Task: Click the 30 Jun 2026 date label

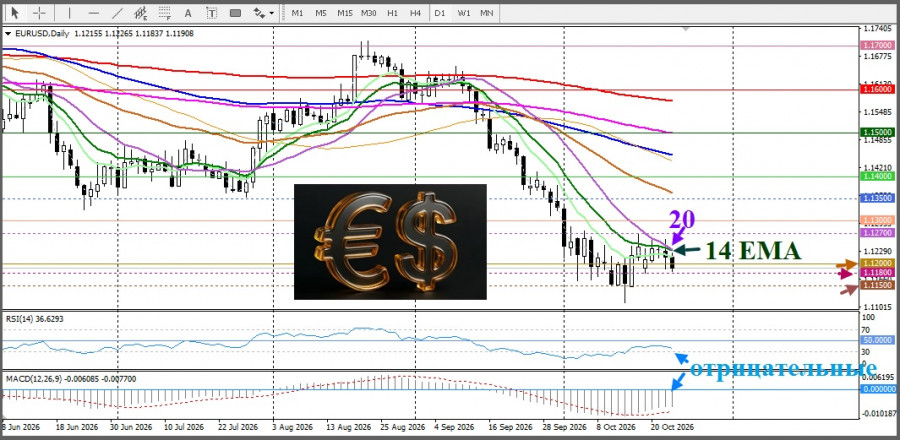Action: (x=131, y=427)
